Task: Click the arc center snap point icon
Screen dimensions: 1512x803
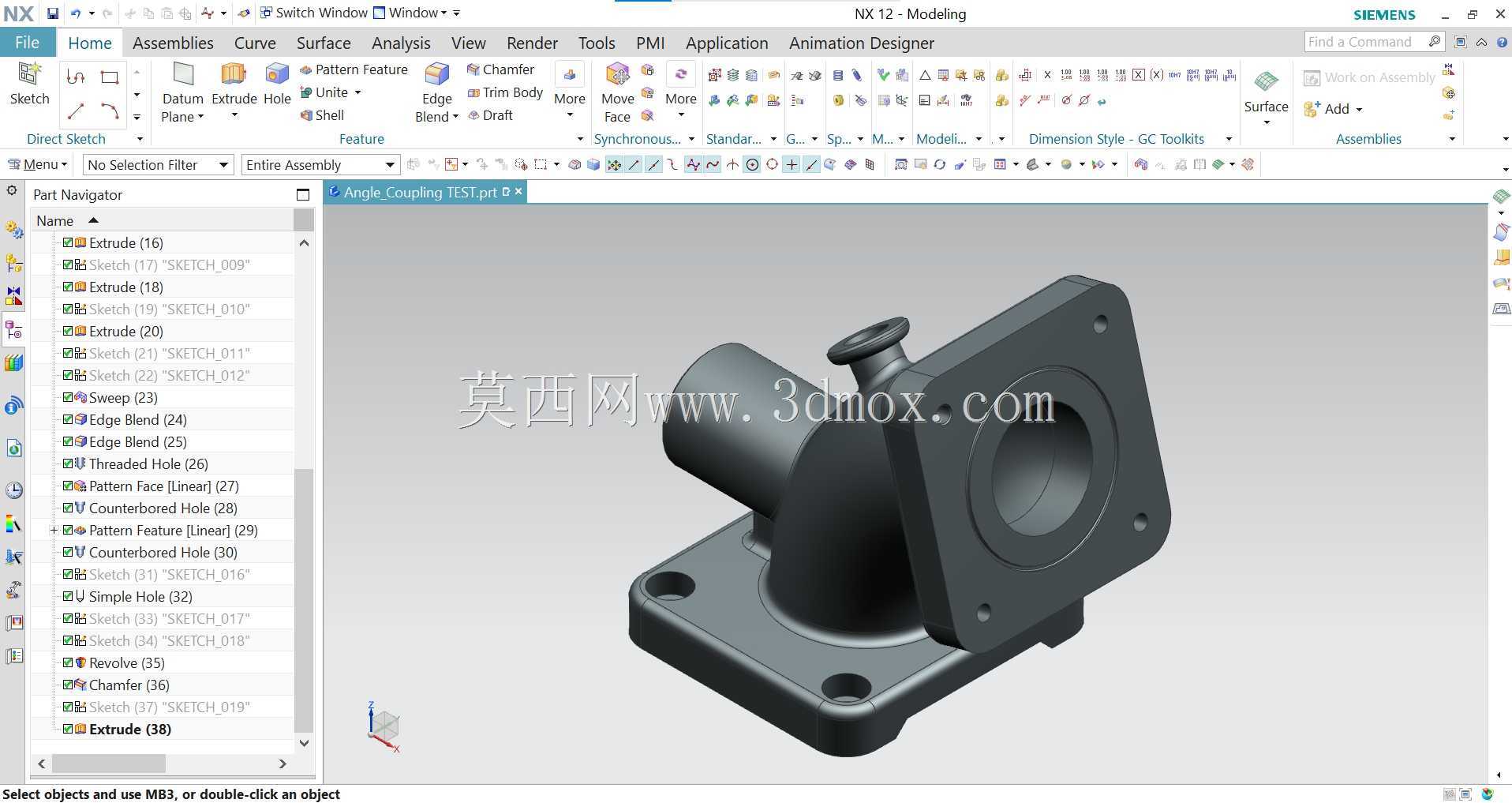Action: pos(752,164)
